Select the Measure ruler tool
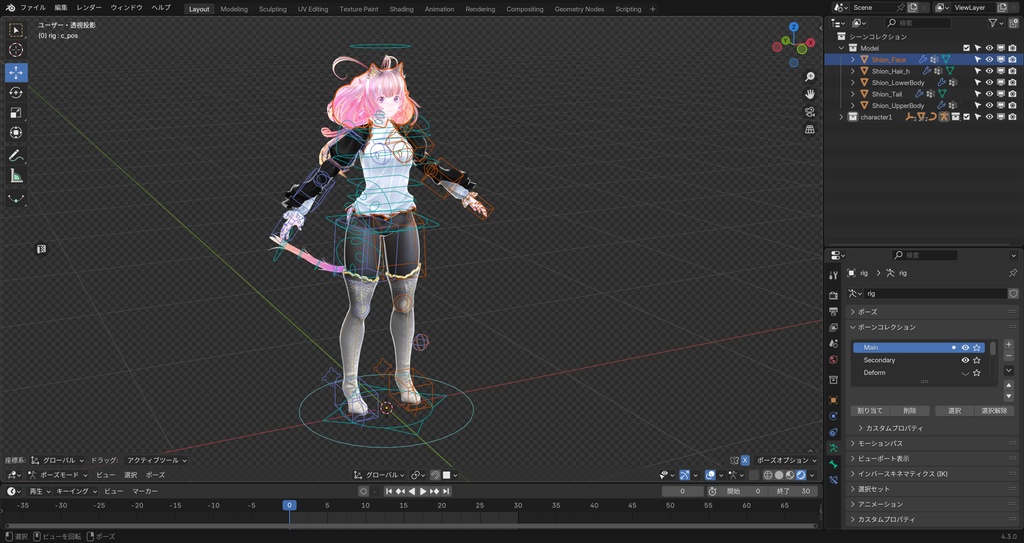The height and width of the screenshot is (543, 1024). point(16,175)
